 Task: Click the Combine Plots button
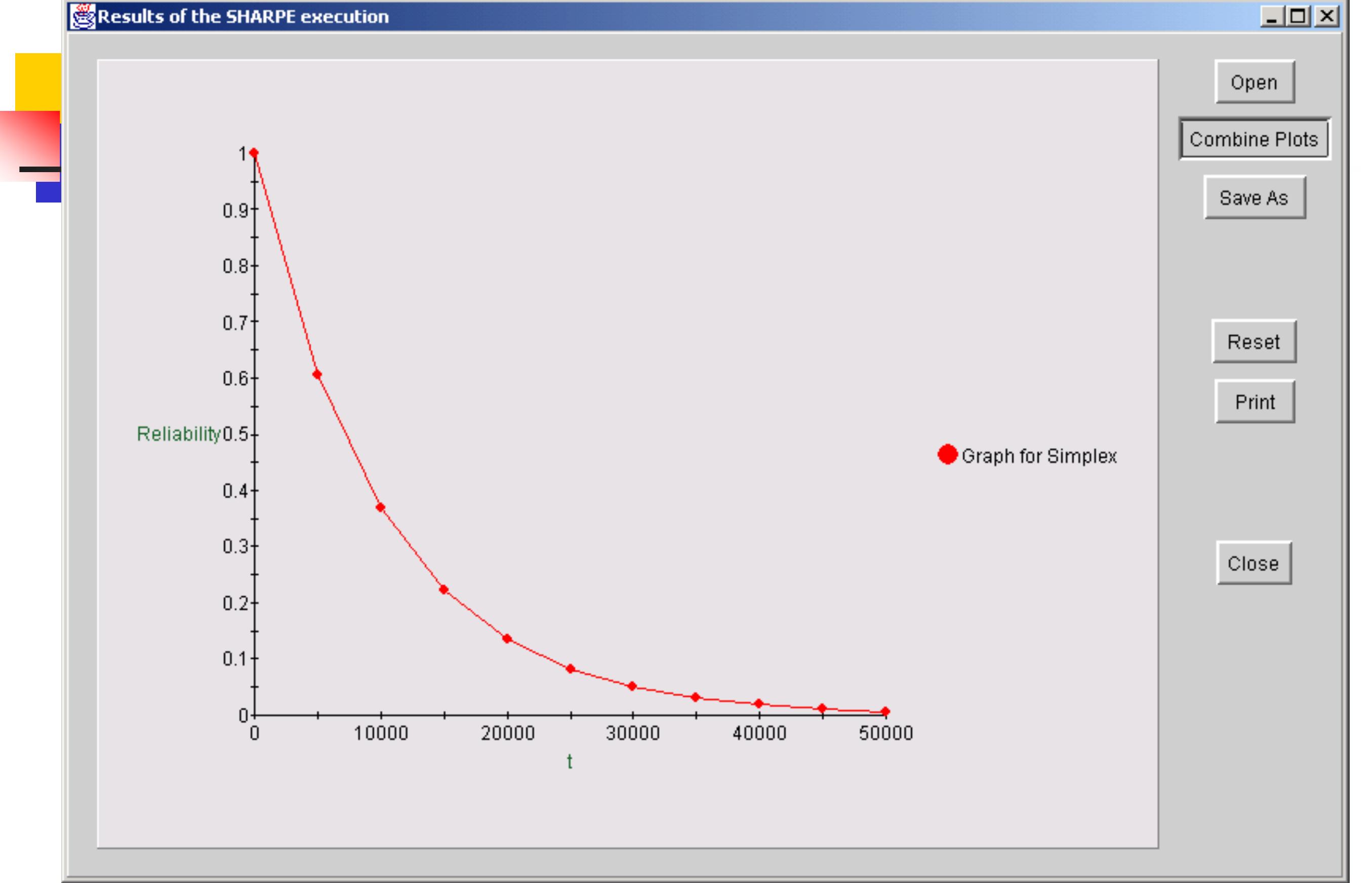[1256, 138]
